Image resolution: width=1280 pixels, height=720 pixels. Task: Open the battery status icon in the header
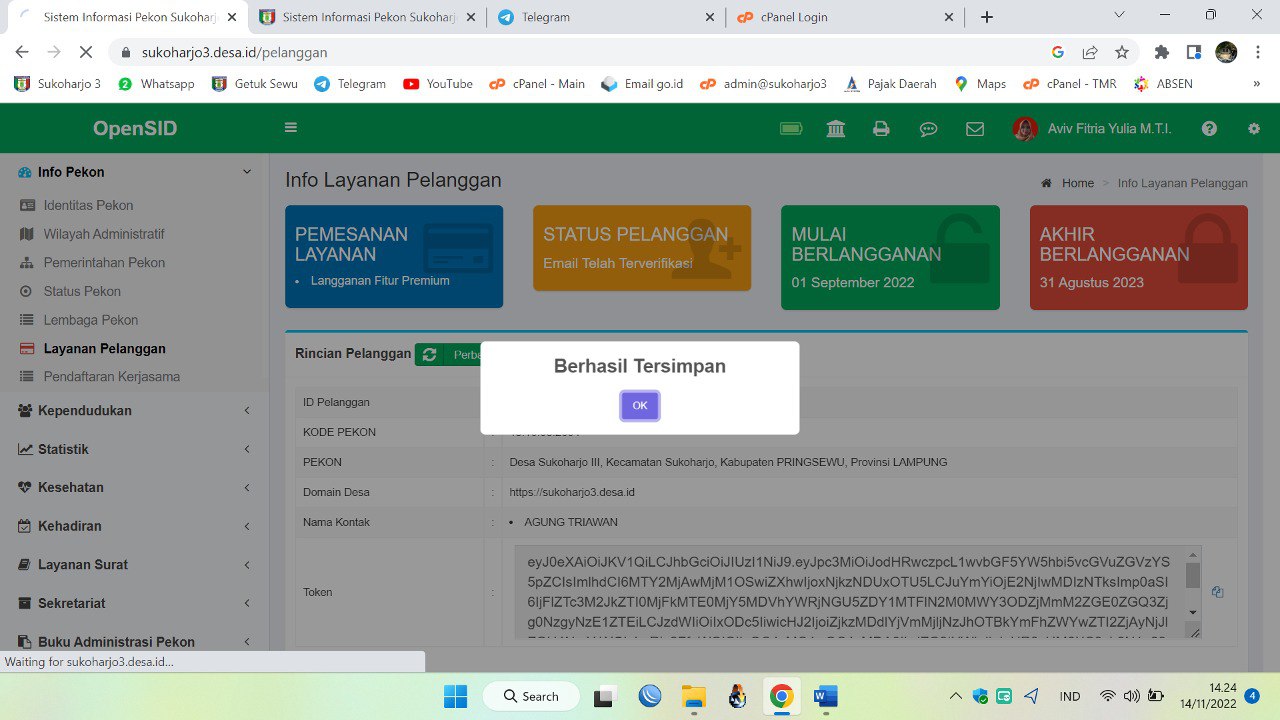[790, 127]
